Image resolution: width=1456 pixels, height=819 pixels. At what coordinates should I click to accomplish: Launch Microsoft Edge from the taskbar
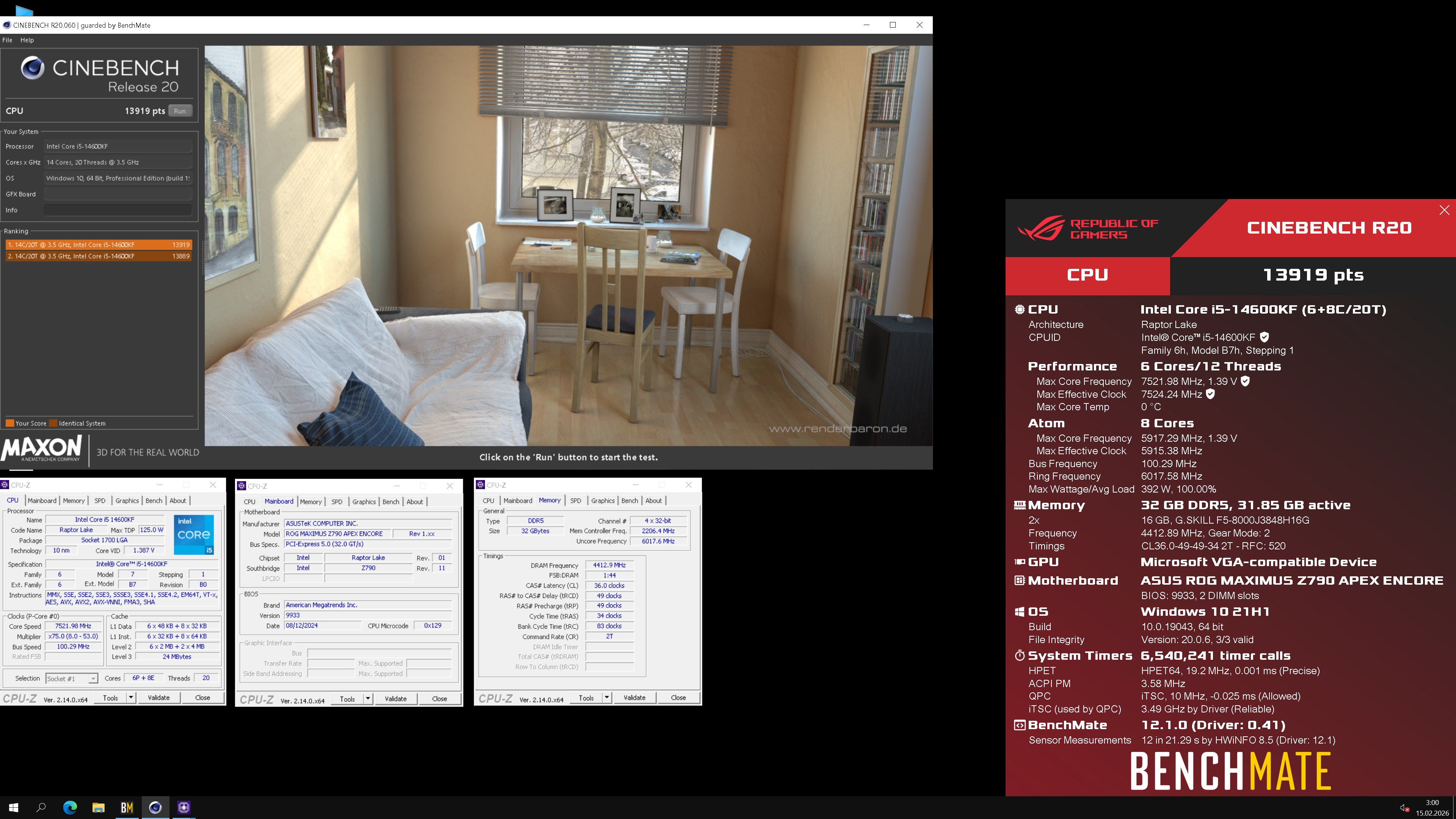click(70, 807)
